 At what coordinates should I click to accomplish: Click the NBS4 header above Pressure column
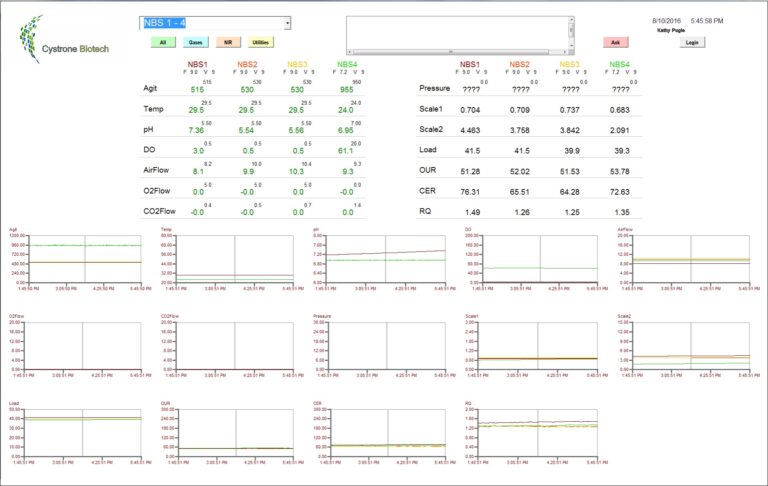(x=619, y=64)
